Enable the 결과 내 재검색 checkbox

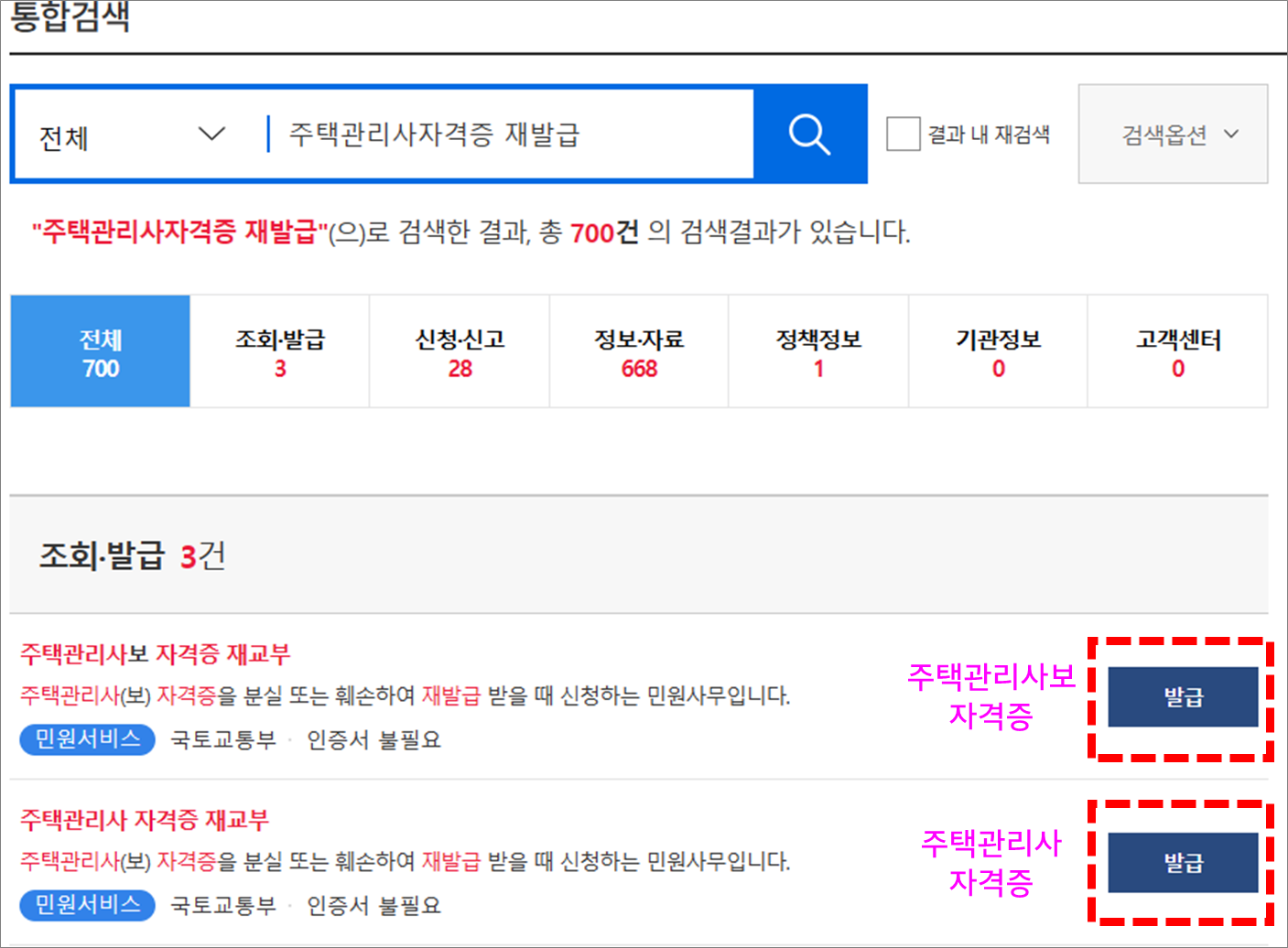tap(904, 134)
